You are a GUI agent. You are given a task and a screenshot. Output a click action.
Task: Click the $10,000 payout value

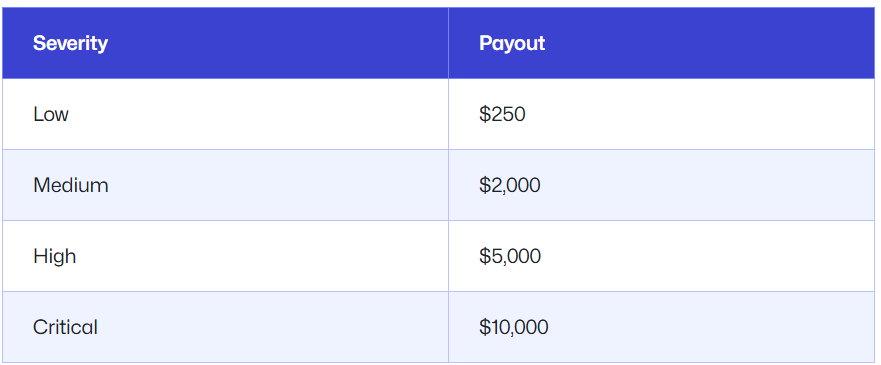tap(514, 327)
